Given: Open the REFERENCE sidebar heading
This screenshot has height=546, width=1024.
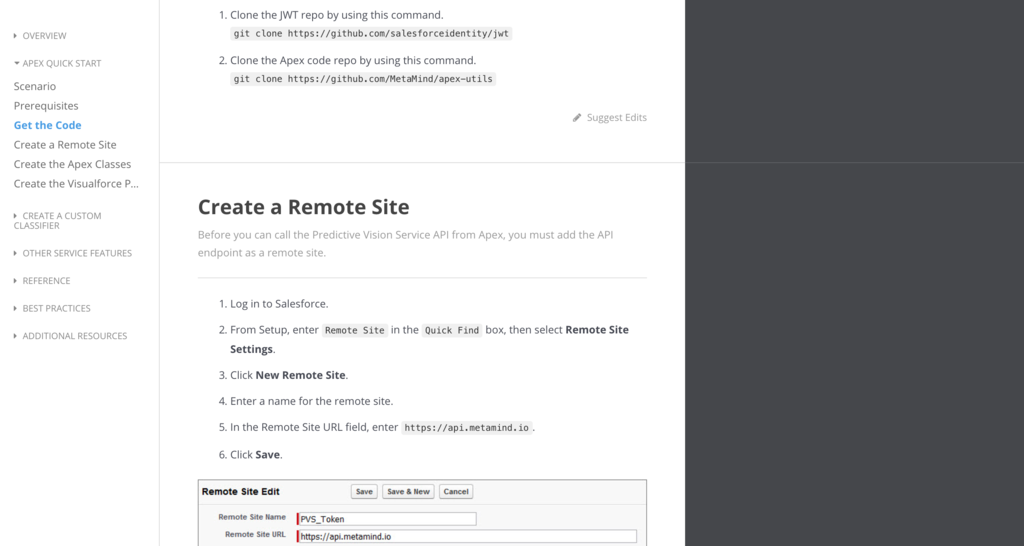Looking at the screenshot, I should click(x=46, y=281).
